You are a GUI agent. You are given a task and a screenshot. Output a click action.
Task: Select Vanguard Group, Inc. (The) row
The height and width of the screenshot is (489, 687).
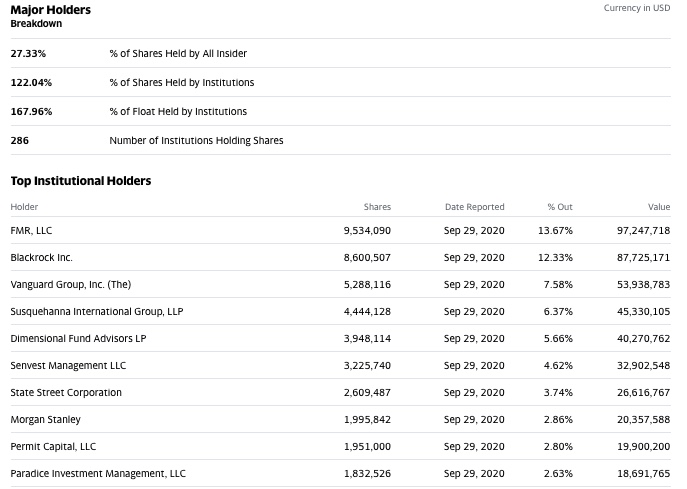[x=70, y=285]
